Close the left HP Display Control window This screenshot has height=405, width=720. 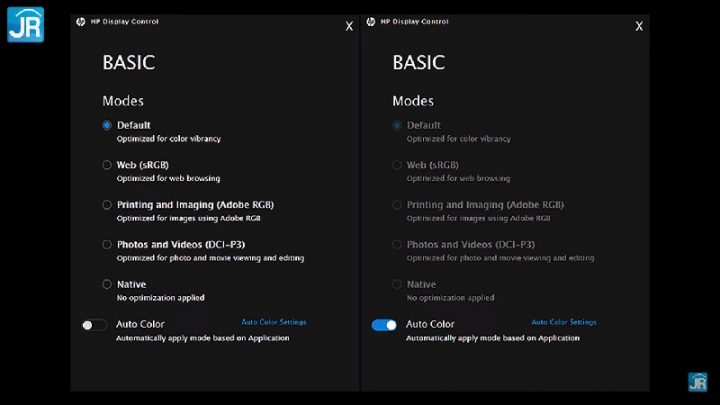[349, 27]
